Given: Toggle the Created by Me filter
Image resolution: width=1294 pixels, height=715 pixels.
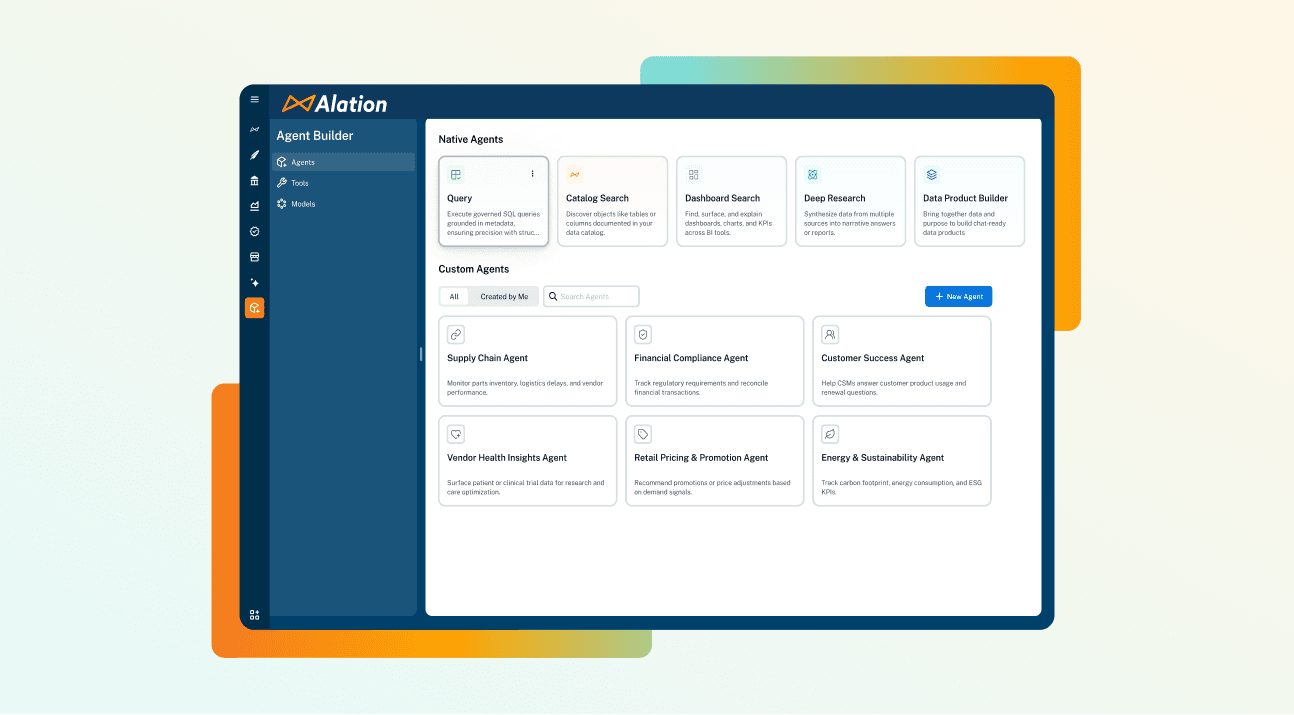Looking at the screenshot, I should [x=505, y=296].
